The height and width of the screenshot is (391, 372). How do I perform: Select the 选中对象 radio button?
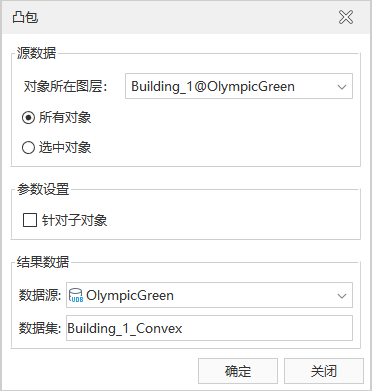[x=28, y=148]
